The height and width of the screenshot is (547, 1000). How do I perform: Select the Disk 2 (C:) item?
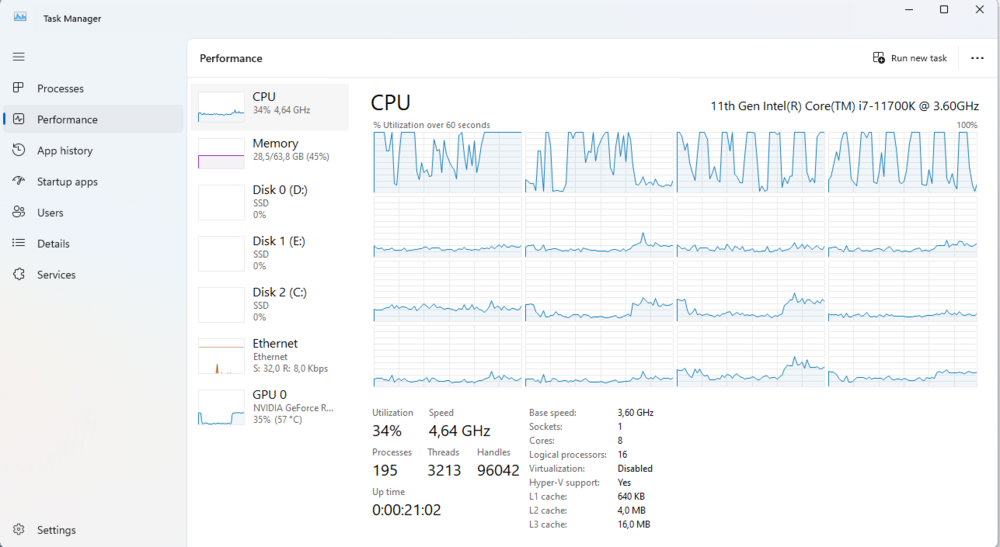pyautogui.click(x=270, y=303)
